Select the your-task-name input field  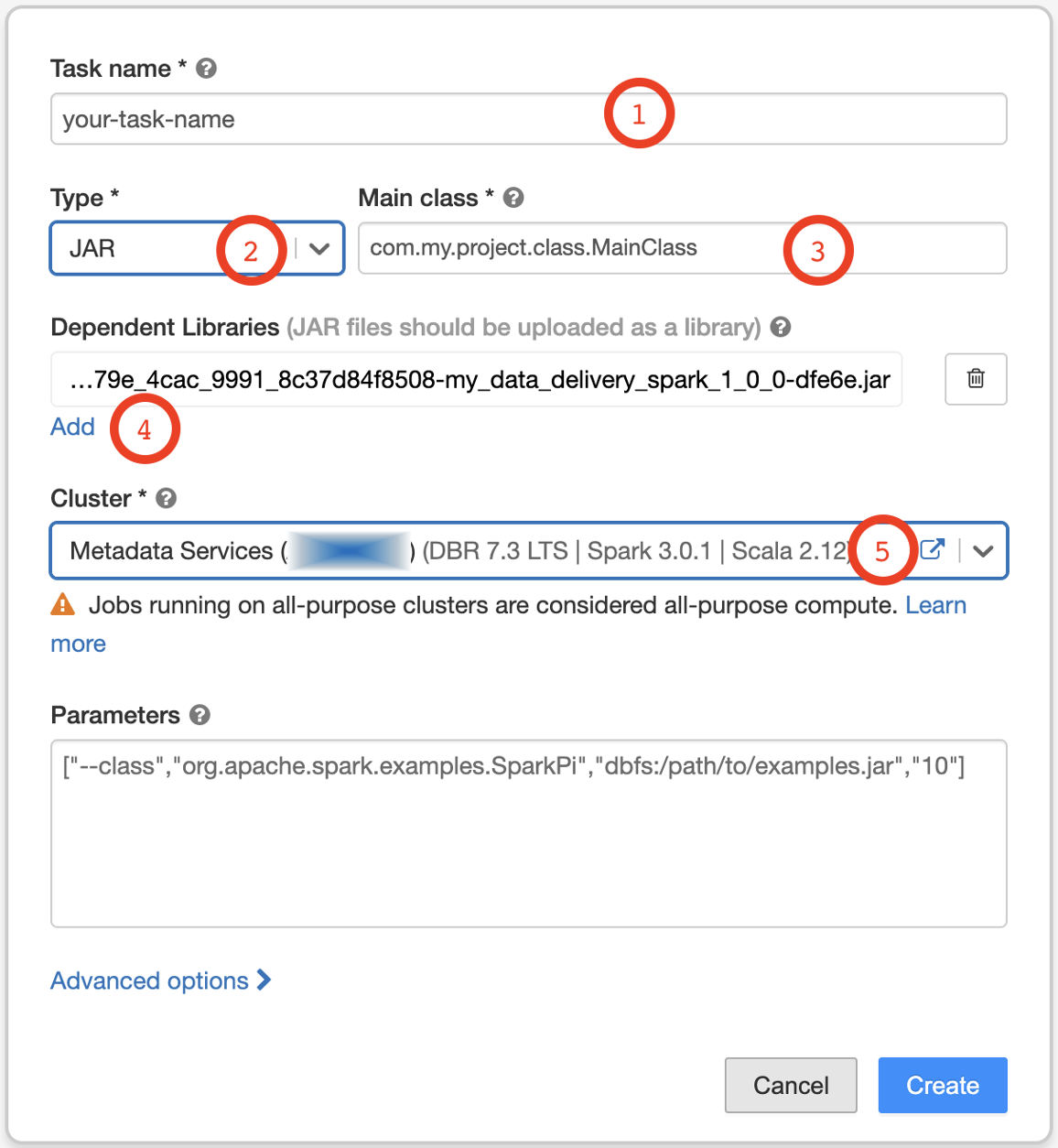[366, 118]
